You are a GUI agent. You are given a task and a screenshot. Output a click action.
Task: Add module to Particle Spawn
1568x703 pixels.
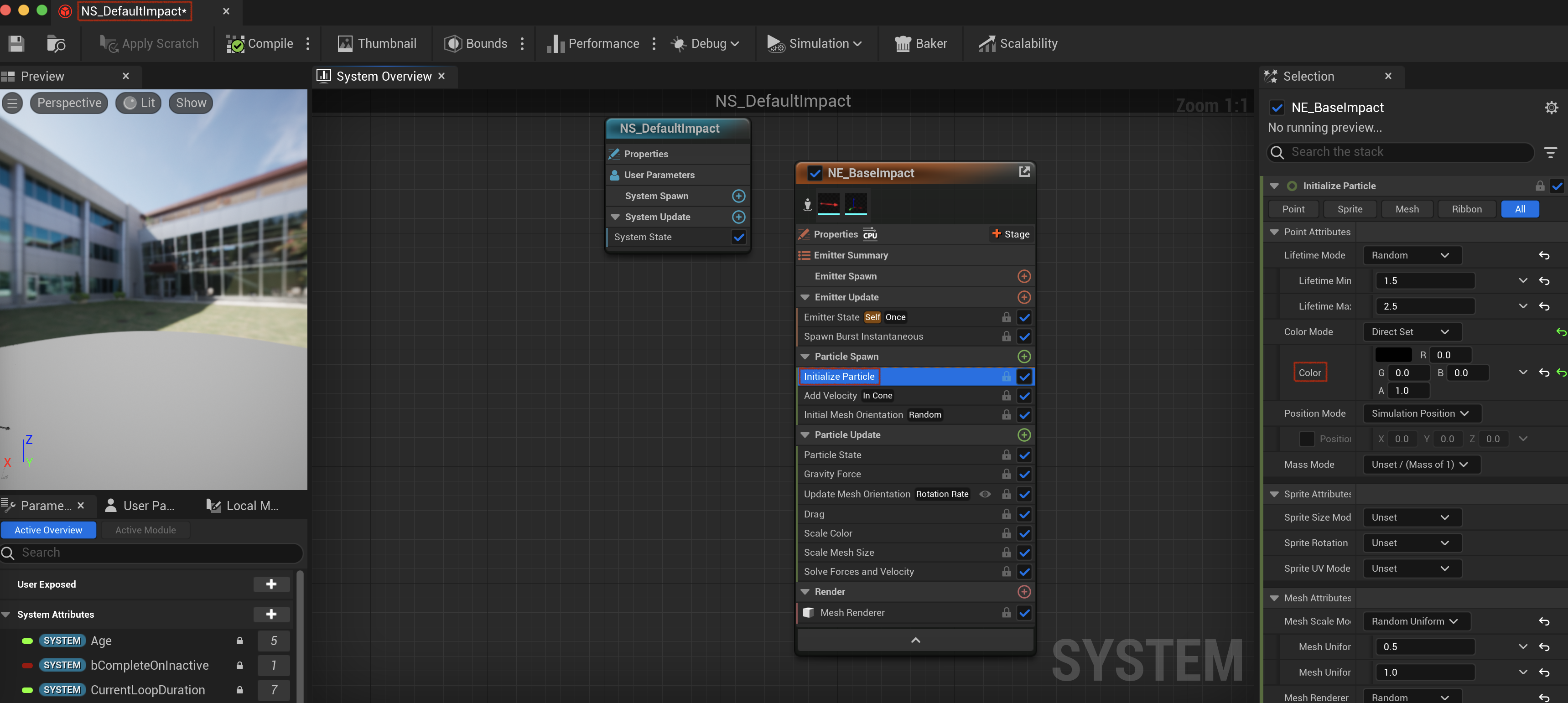(1024, 357)
